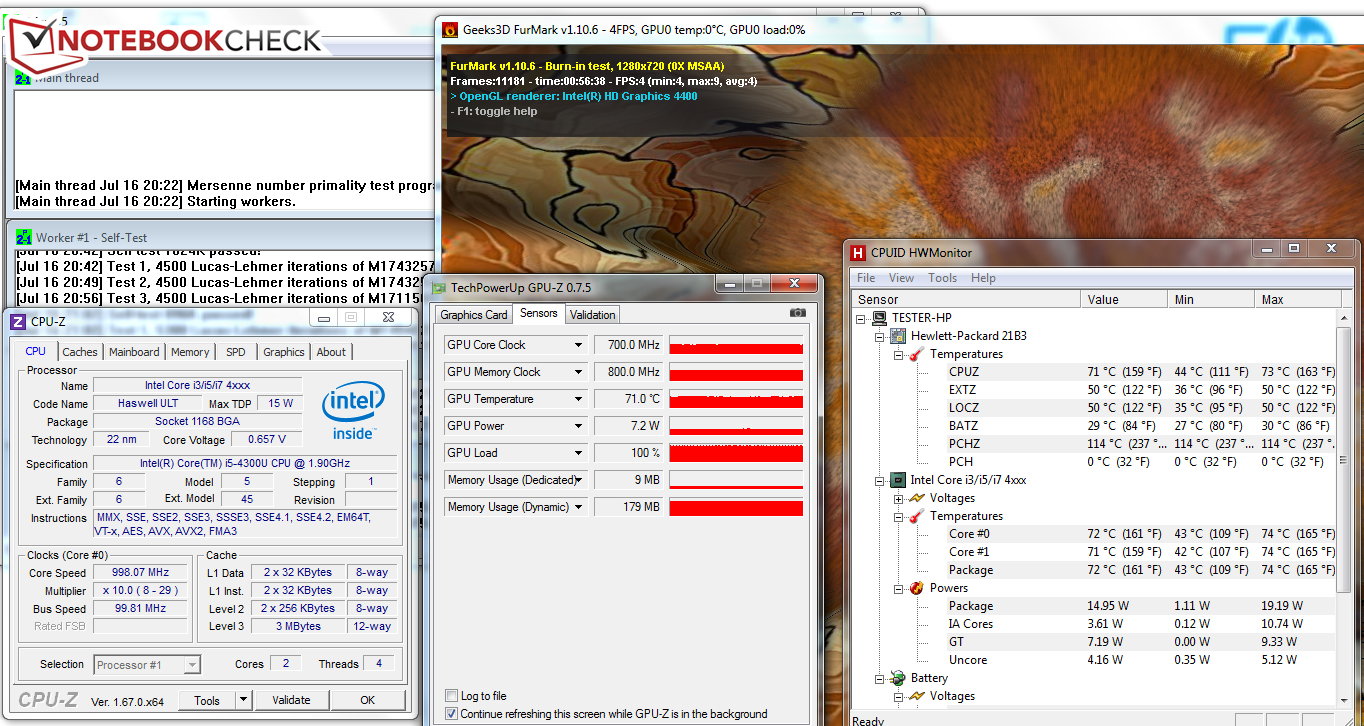Image resolution: width=1364 pixels, height=726 pixels.
Task: Click the Battery icon in HWMonitor tree
Action: coord(899,678)
